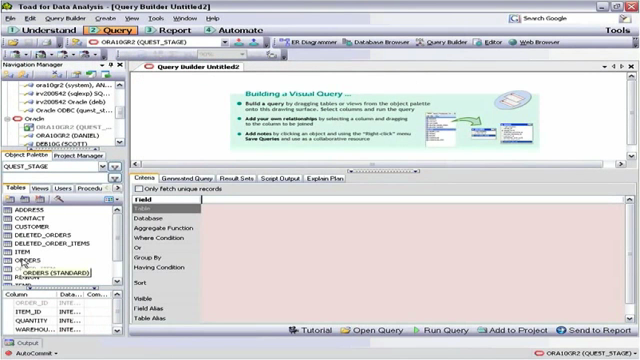This screenshot has width=640, height=360.
Task: Open the Query Builder menu
Action: [65, 18]
